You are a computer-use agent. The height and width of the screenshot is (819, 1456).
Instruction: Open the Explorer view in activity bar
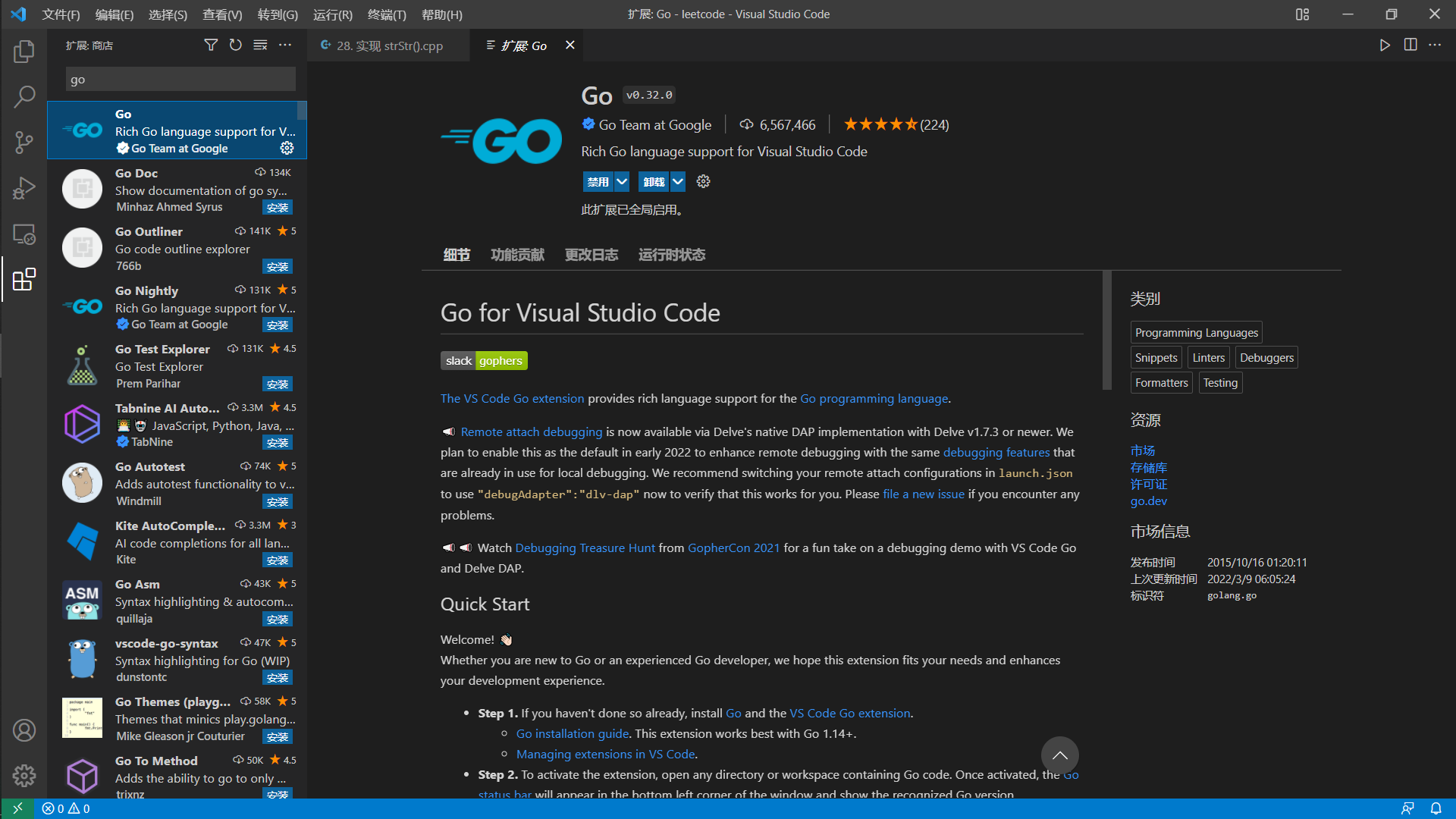click(x=24, y=52)
